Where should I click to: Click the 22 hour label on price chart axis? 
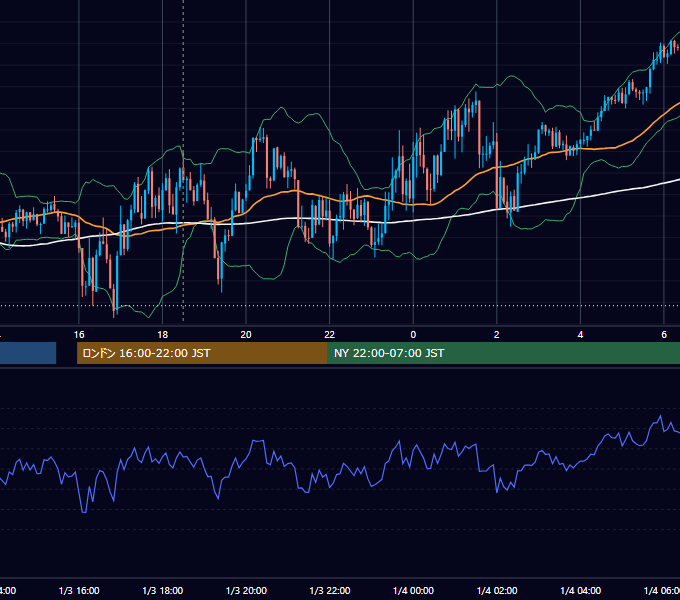pyautogui.click(x=330, y=334)
